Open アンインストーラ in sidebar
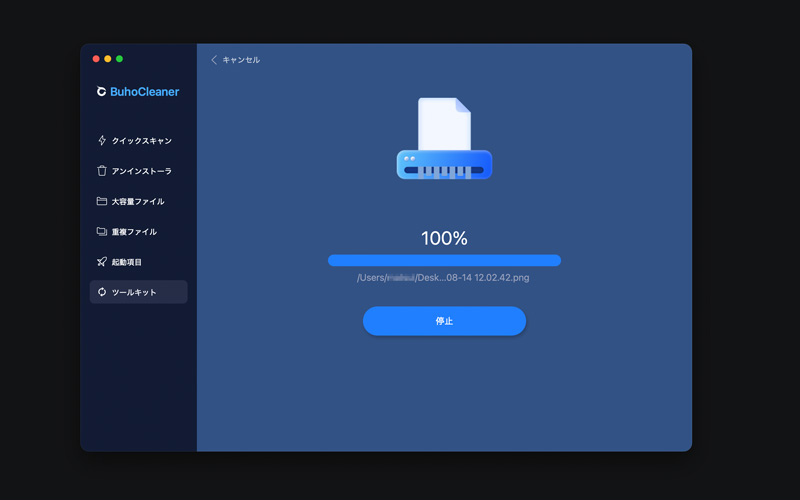Image resolution: width=800 pixels, height=500 pixels. 139,171
